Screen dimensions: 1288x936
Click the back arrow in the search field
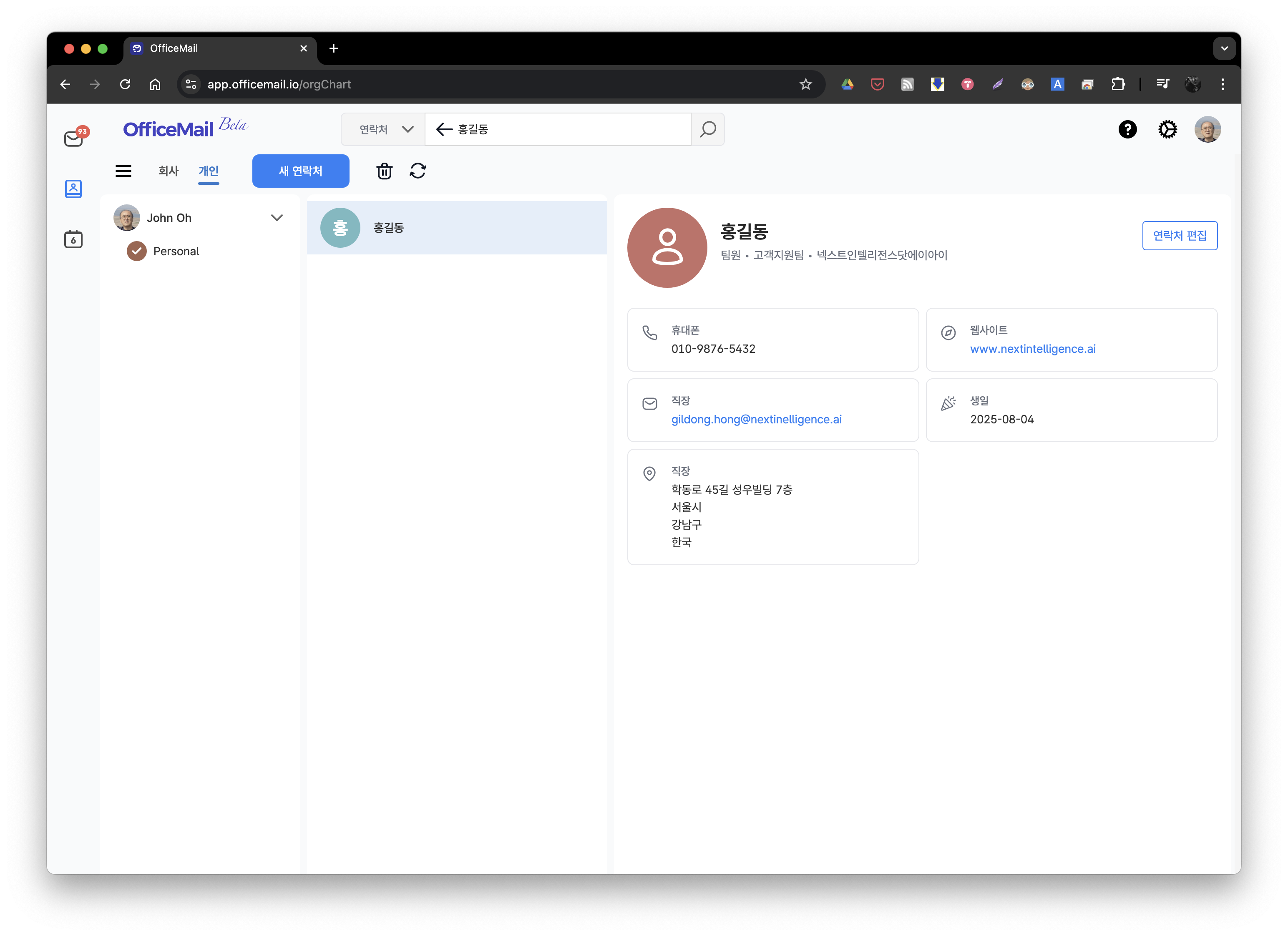click(444, 129)
